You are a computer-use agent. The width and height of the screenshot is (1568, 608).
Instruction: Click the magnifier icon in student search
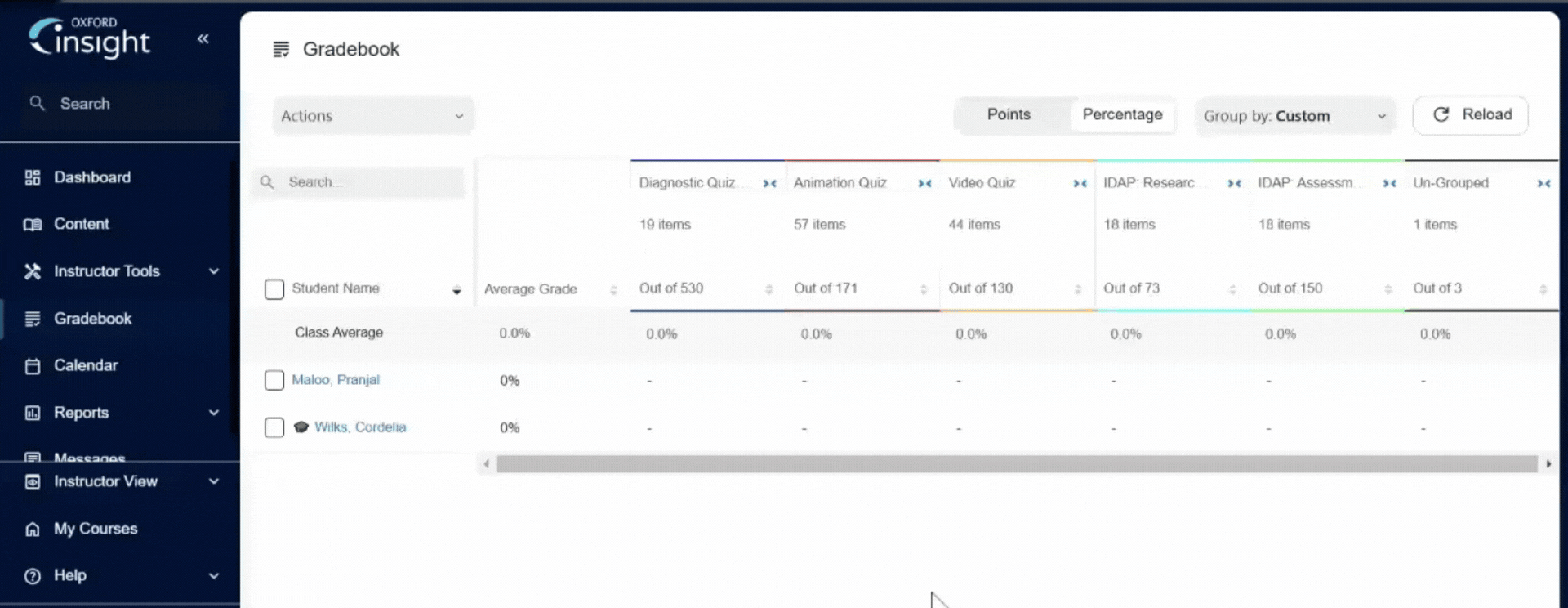pyautogui.click(x=267, y=181)
